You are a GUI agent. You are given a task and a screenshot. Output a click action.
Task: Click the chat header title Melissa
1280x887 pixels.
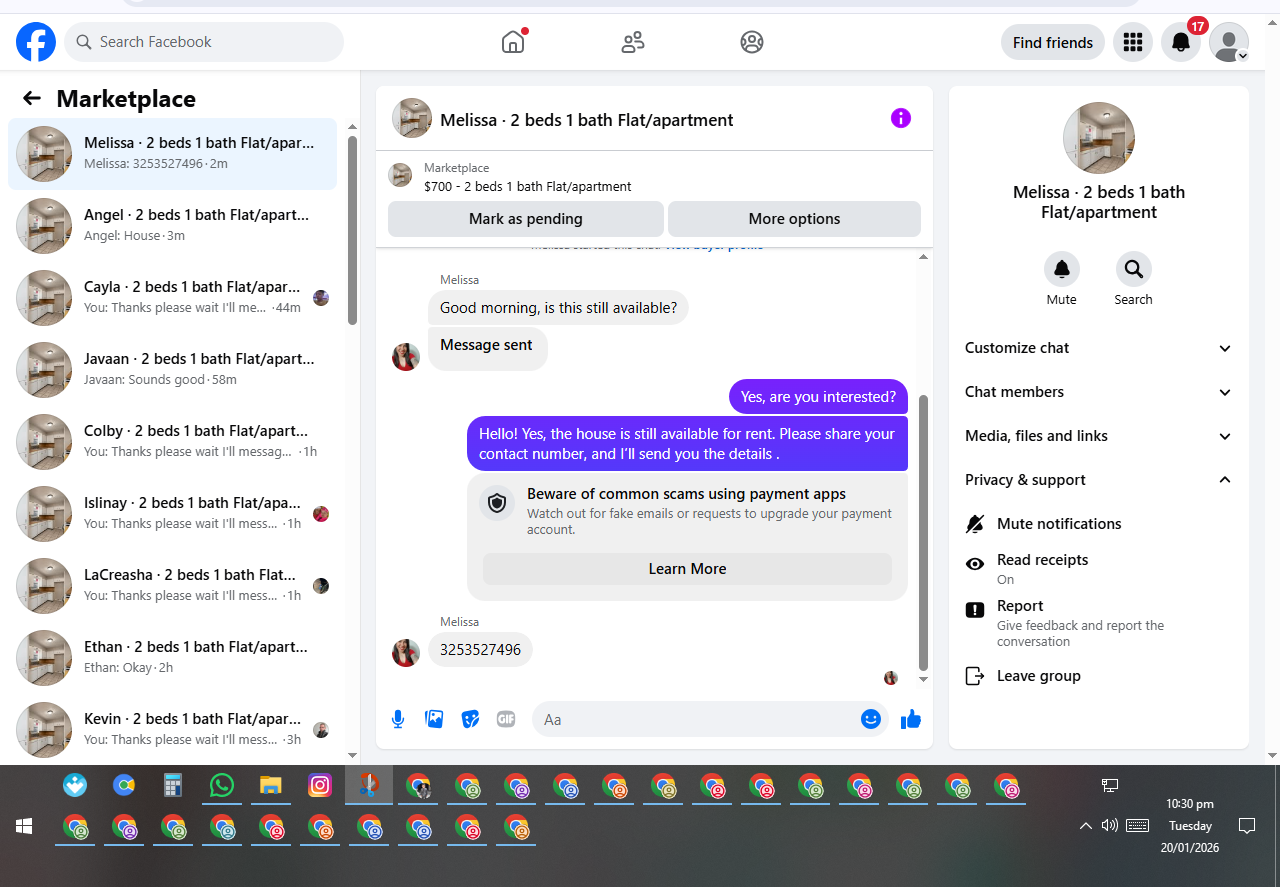(x=587, y=120)
